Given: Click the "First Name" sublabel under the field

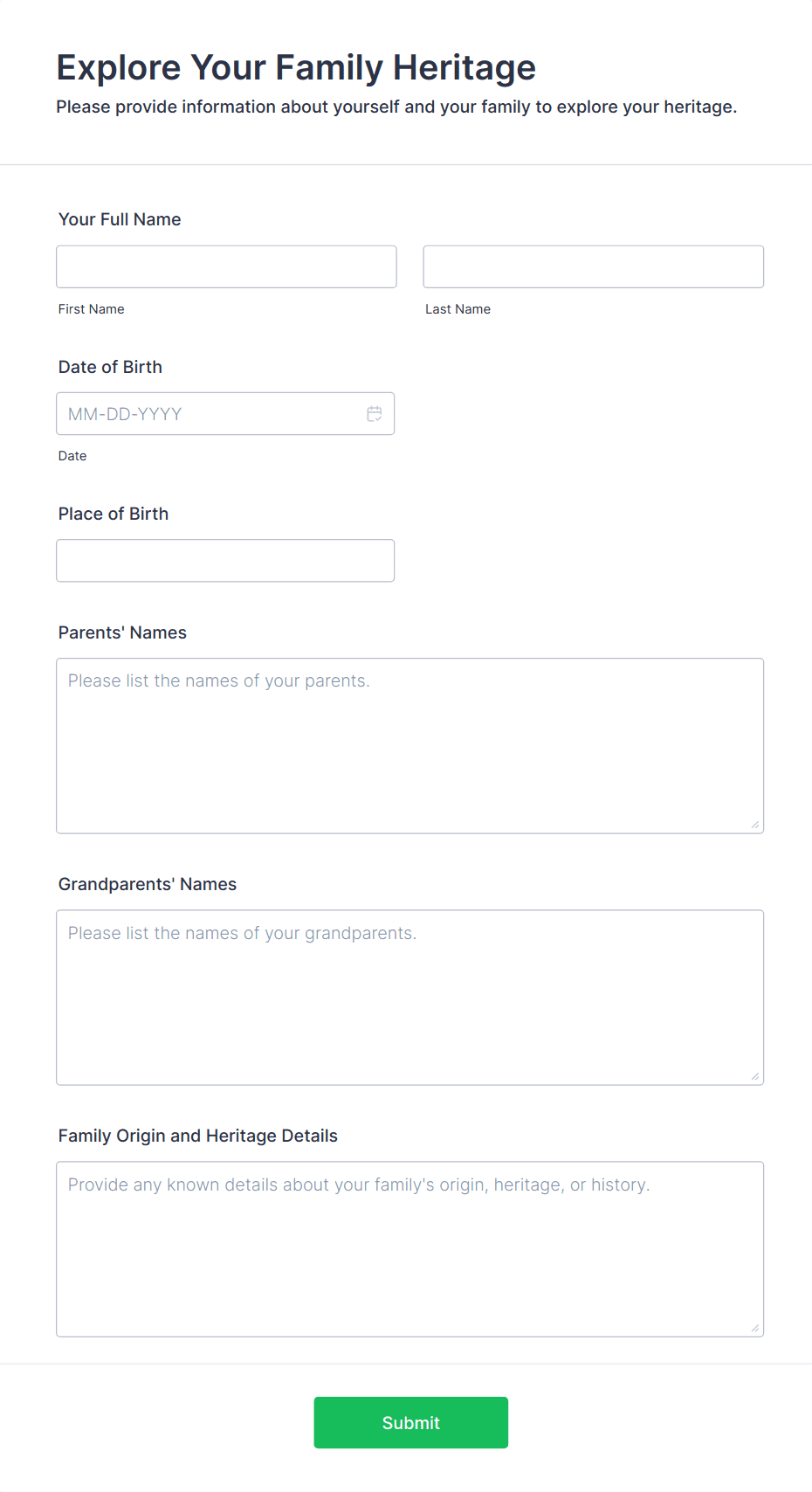Looking at the screenshot, I should [92, 309].
